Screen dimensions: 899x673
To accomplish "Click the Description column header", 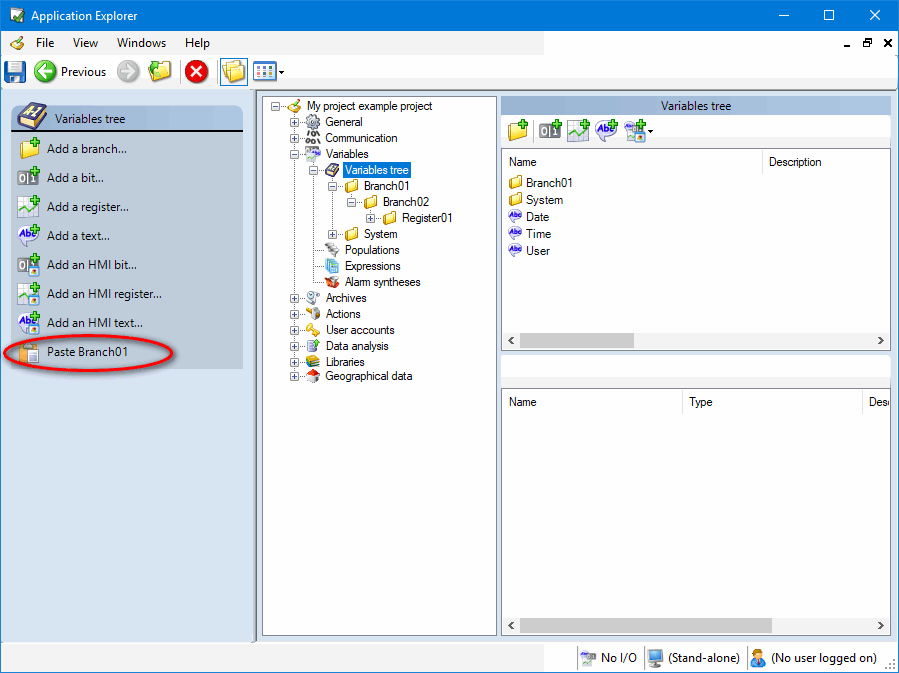I will (795, 162).
